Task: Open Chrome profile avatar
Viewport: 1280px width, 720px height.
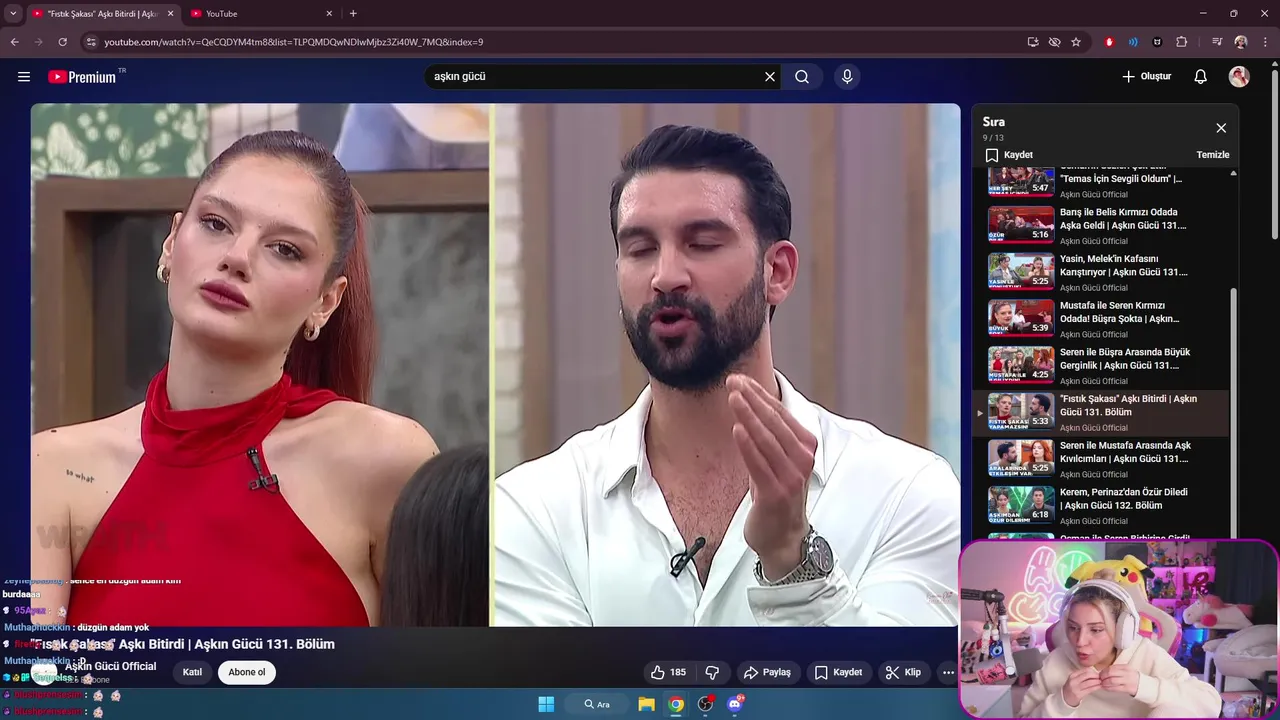Action: coord(1241,42)
